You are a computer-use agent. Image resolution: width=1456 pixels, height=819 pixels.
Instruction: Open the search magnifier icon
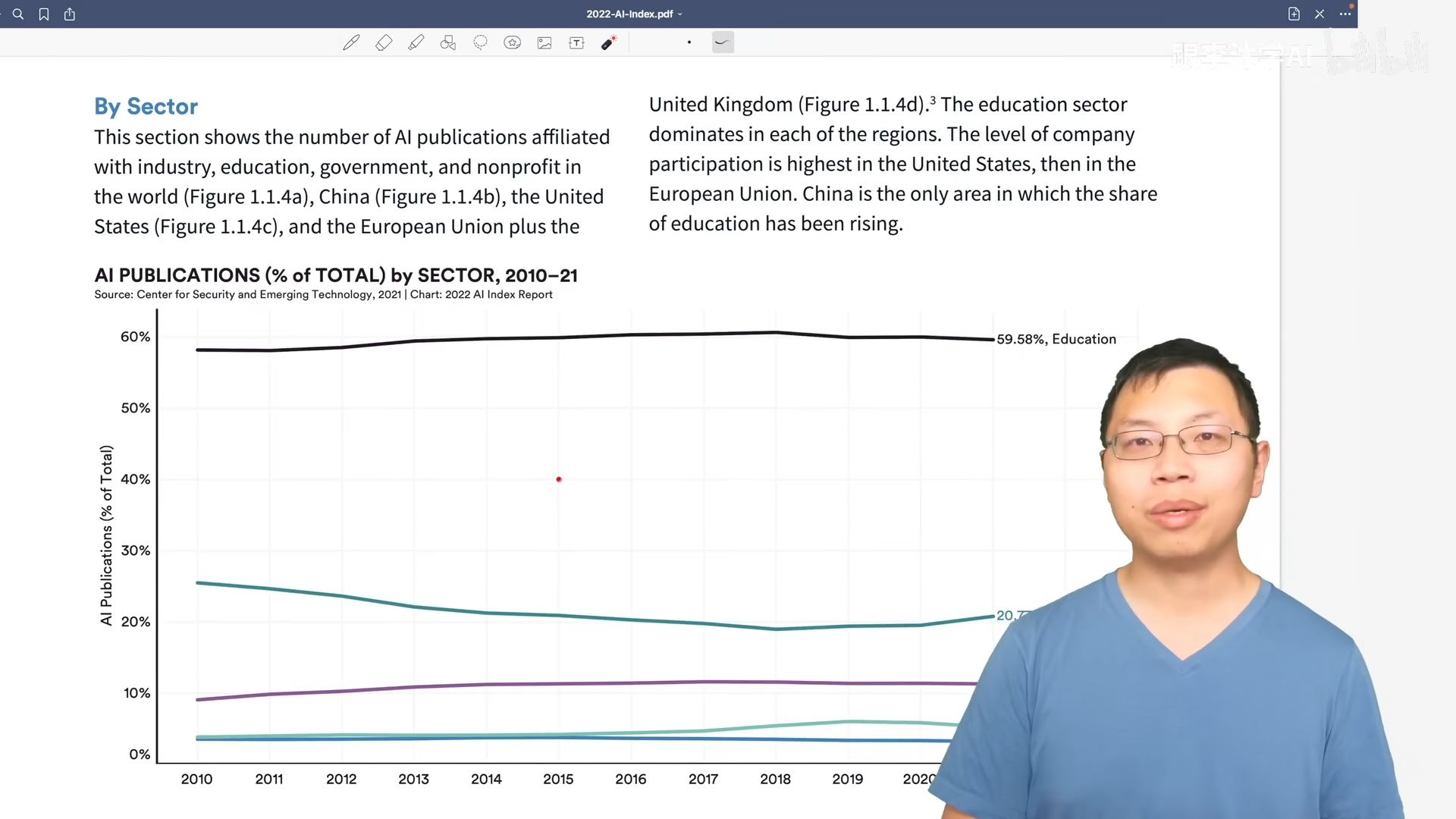pyautogui.click(x=18, y=14)
